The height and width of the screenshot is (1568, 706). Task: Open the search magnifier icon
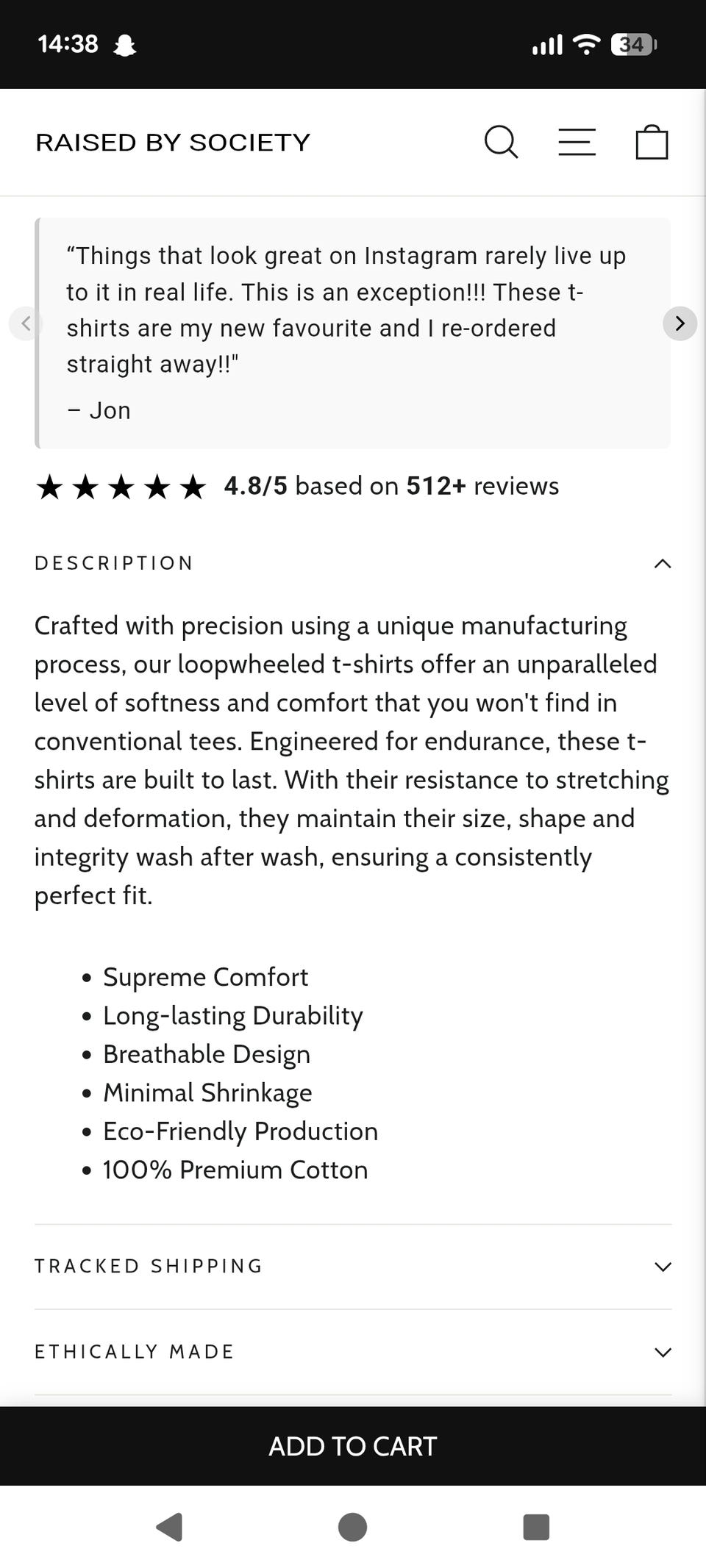point(501,142)
